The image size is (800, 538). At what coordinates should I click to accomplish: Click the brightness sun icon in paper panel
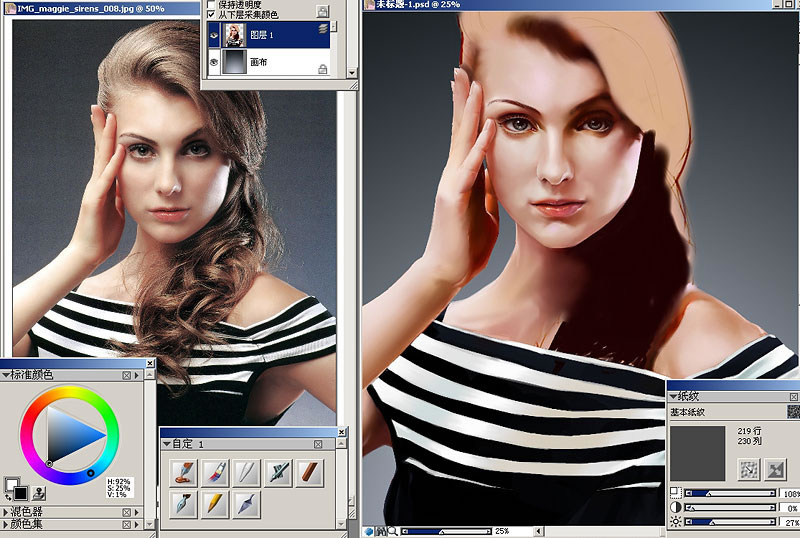676,522
